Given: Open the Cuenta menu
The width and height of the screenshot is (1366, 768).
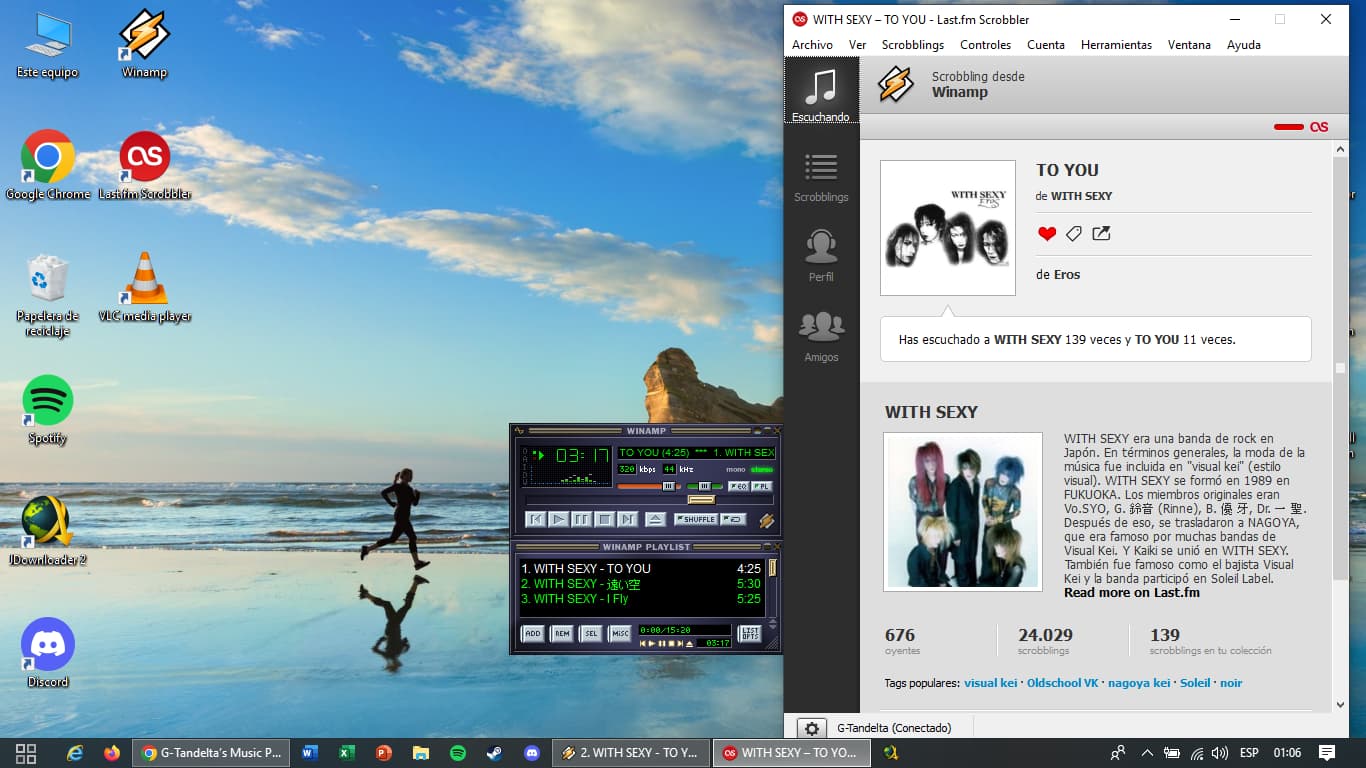Looking at the screenshot, I should tap(1046, 45).
